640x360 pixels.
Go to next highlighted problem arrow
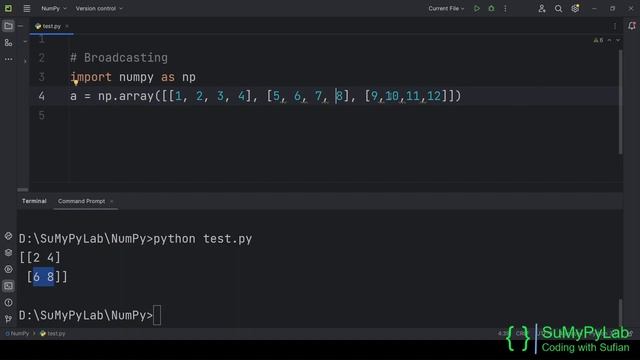pyautogui.click(x=618, y=40)
